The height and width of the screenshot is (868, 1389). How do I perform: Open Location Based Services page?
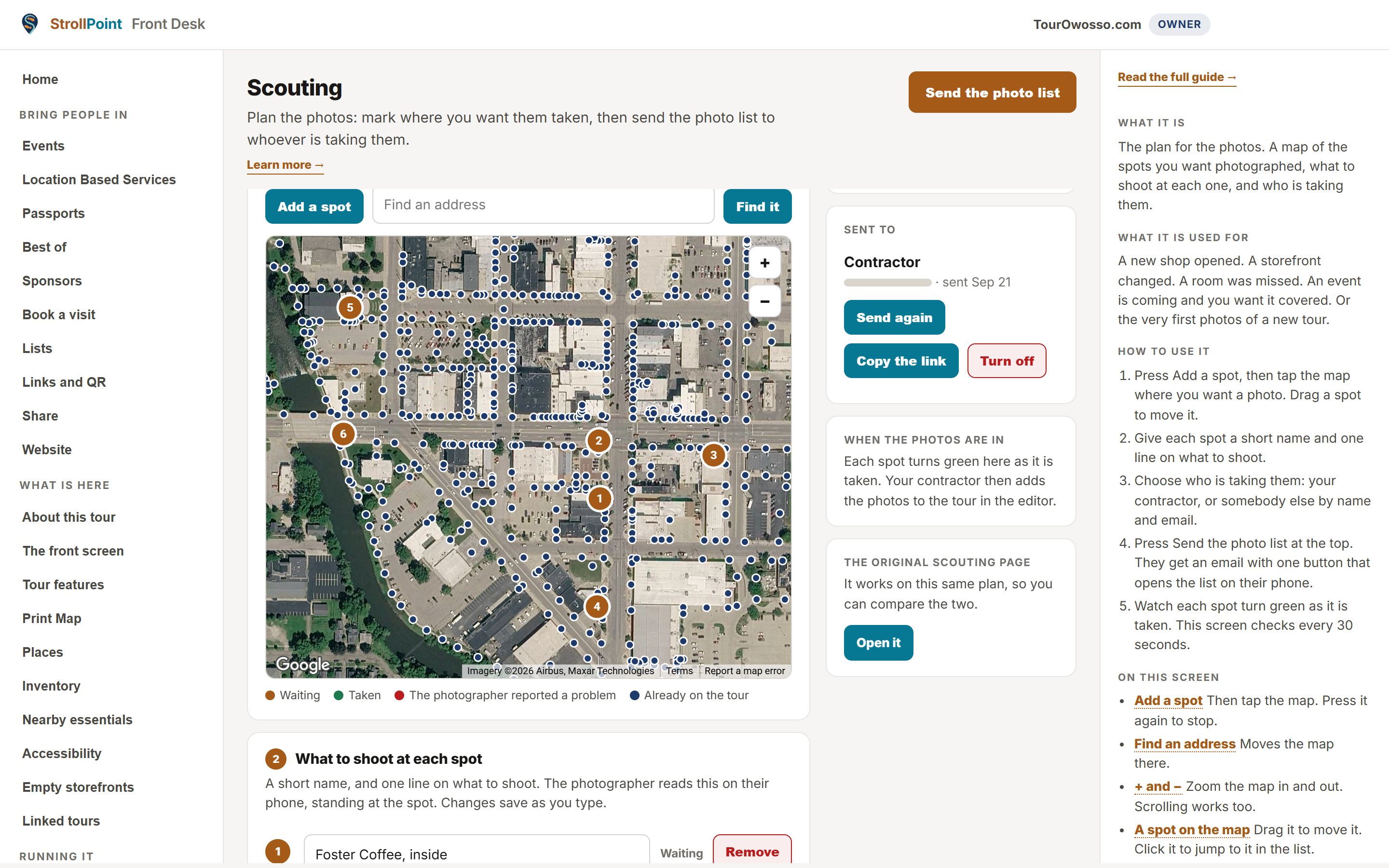click(99, 180)
